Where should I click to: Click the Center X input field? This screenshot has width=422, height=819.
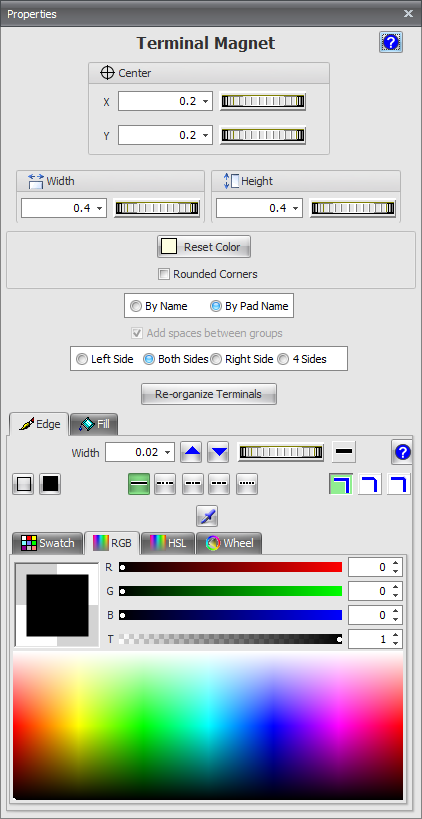(165, 101)
